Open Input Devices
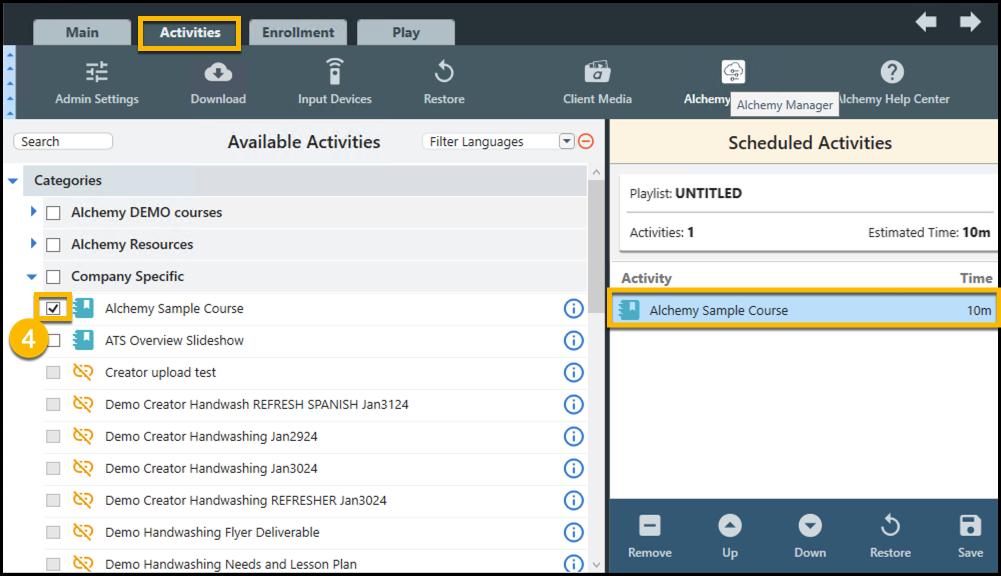Screen dimensions: 1001x576 335,83
